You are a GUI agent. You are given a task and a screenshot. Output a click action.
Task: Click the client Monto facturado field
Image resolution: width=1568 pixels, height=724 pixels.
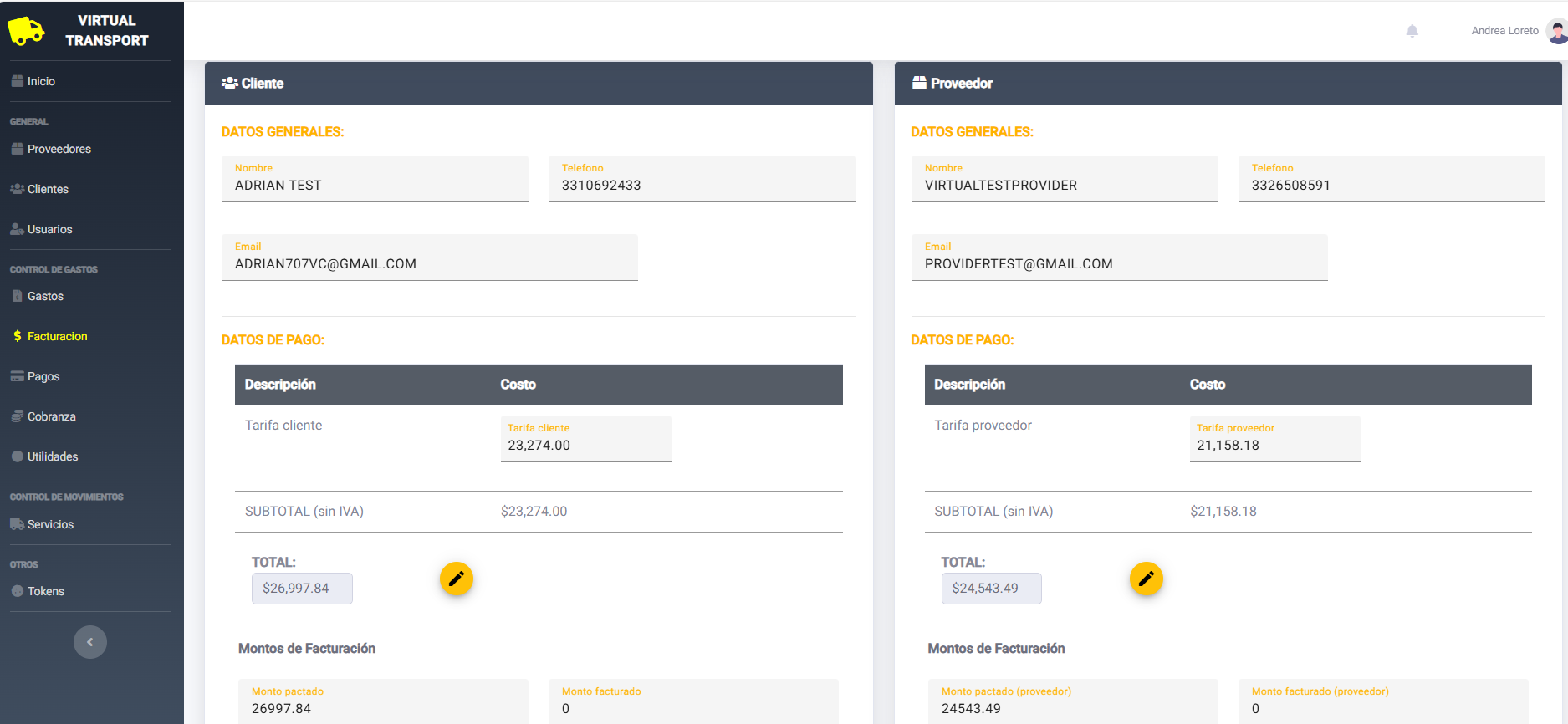pyautogui.click(x=692, y=707)
